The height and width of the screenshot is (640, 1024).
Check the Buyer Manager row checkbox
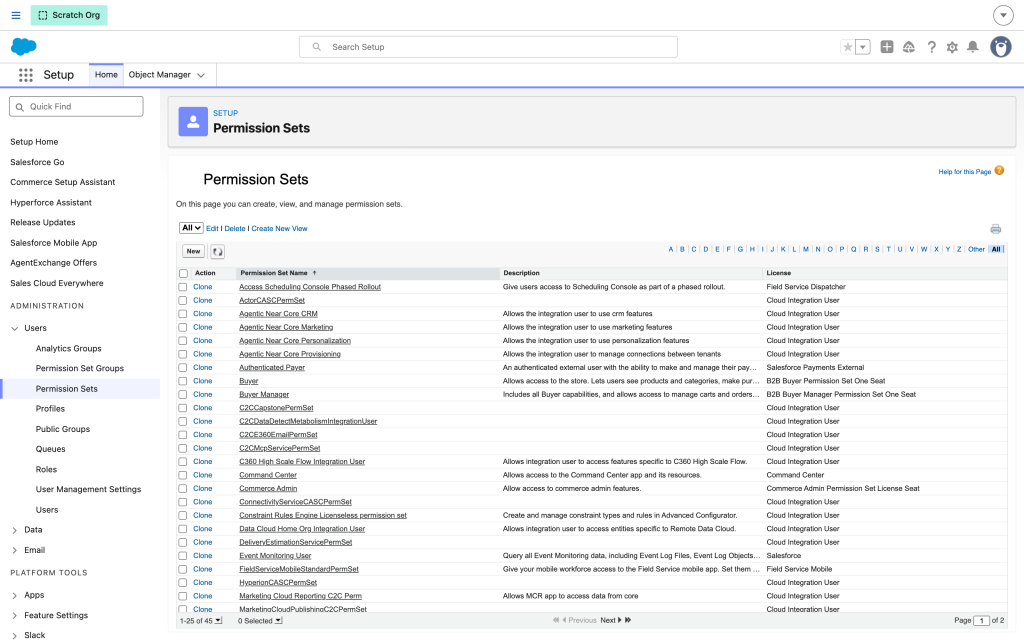(x=183, y=394)
